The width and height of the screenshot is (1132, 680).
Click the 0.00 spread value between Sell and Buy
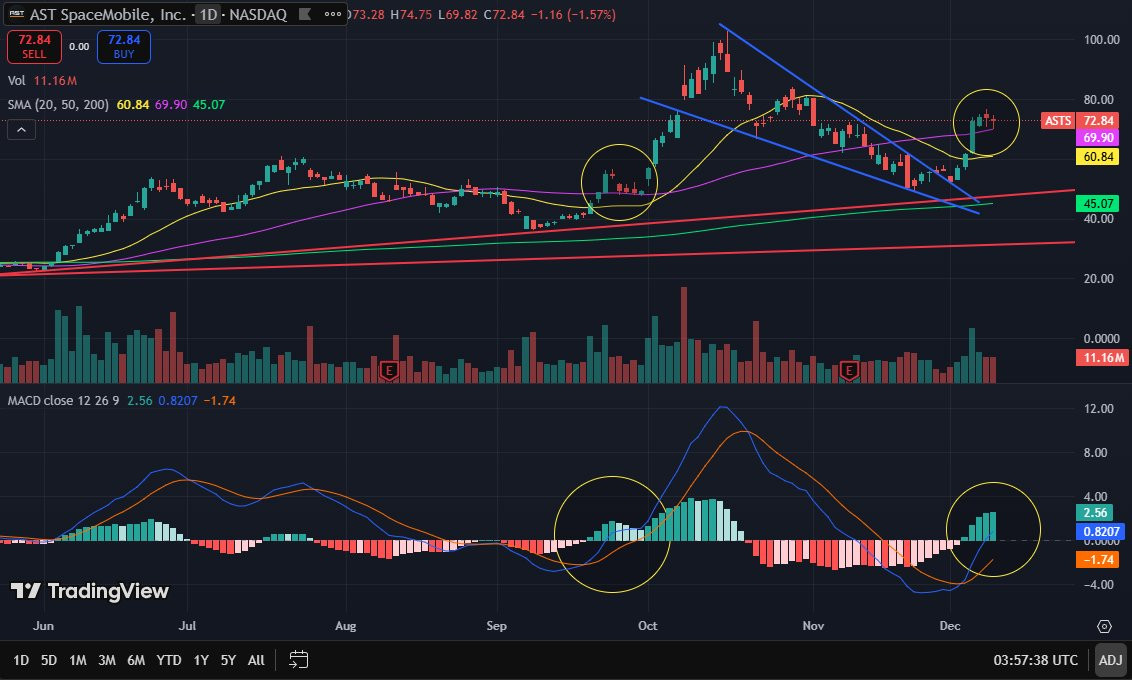79,47
